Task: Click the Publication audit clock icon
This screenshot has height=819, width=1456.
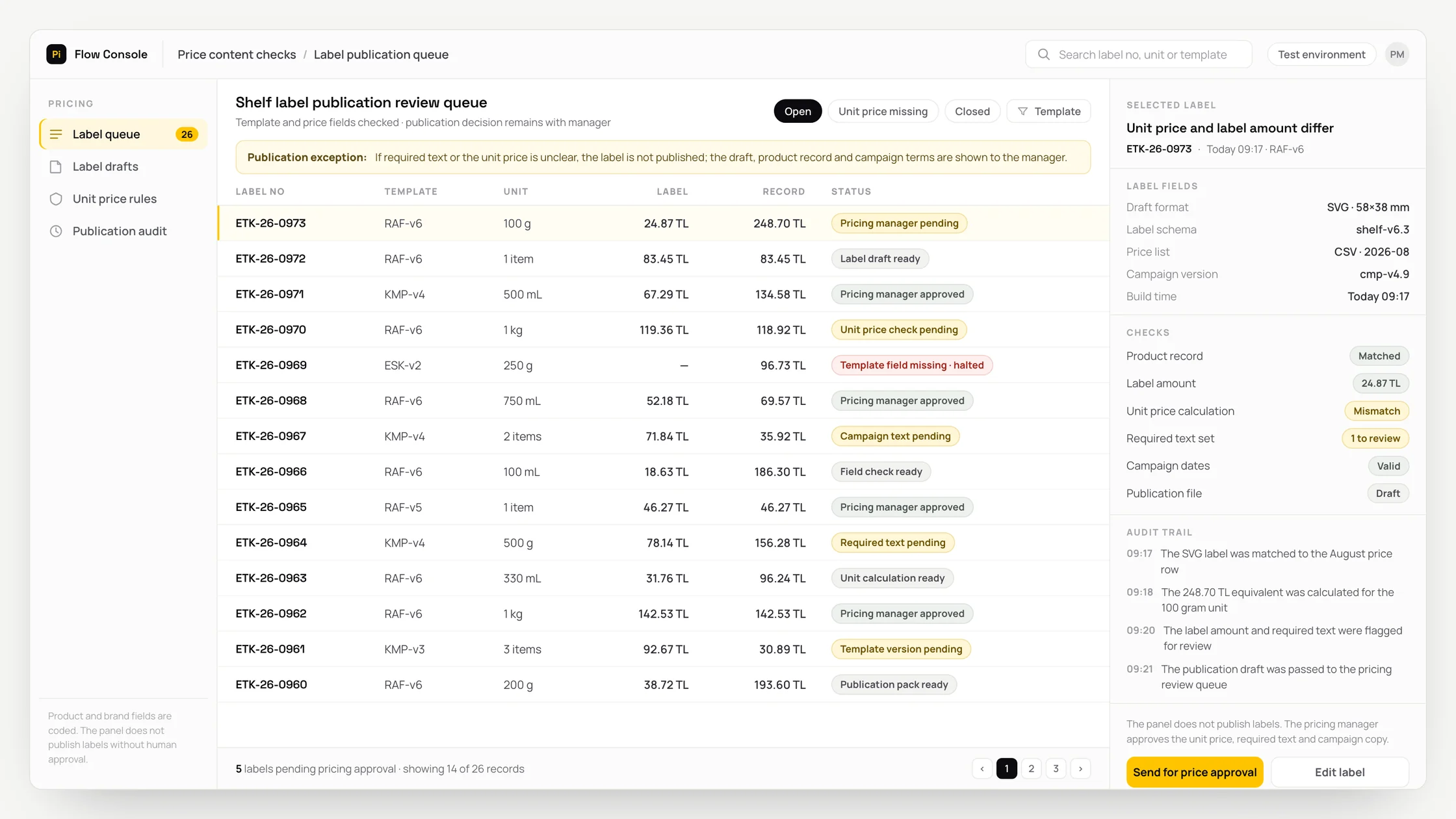Action: point(56,231)
